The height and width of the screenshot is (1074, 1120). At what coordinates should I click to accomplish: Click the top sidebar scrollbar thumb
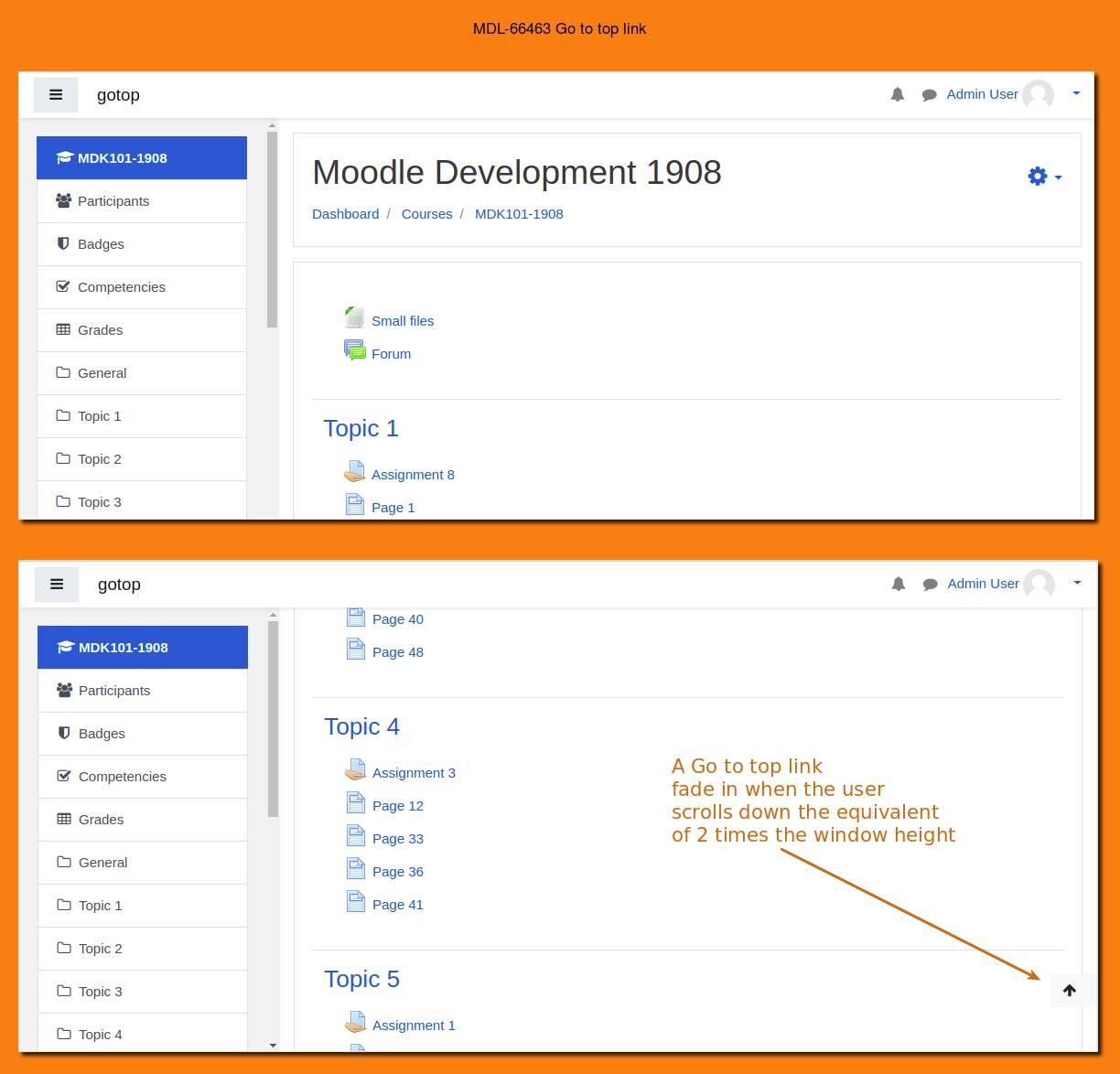tap(272, 230)
